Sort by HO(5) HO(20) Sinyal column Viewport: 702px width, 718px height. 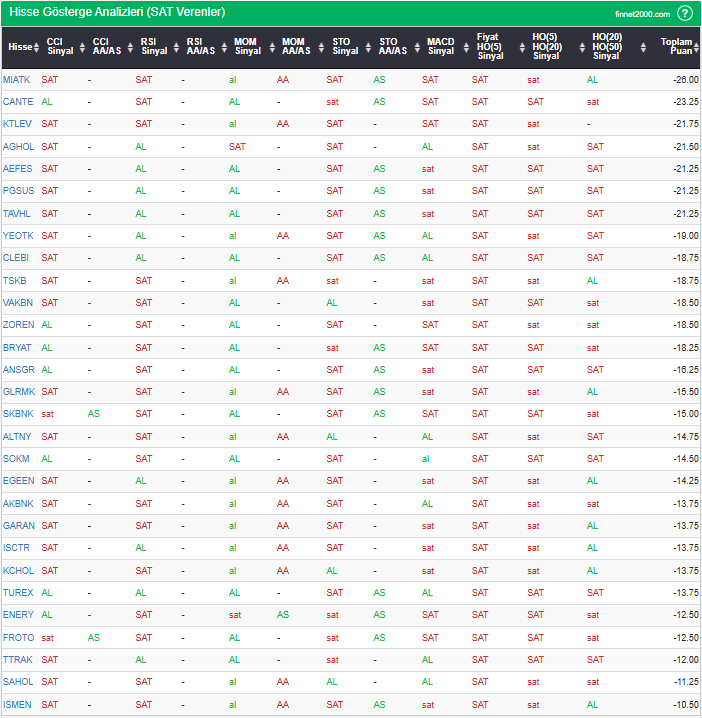click(546, 47)
